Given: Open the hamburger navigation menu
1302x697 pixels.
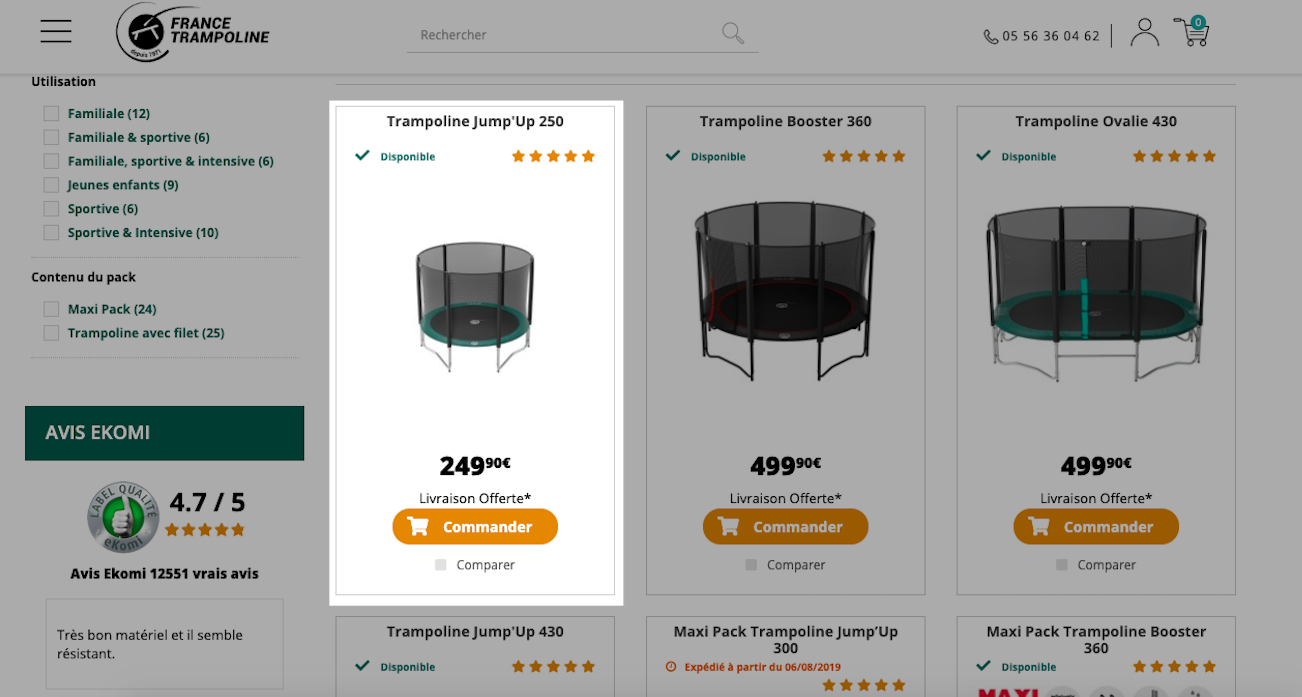Looking at the screenshot, I should [x=56, y=31].
